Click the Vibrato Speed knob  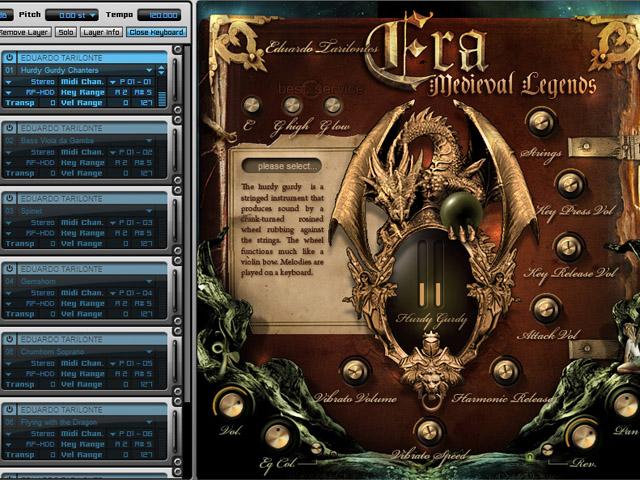[429, 432]
